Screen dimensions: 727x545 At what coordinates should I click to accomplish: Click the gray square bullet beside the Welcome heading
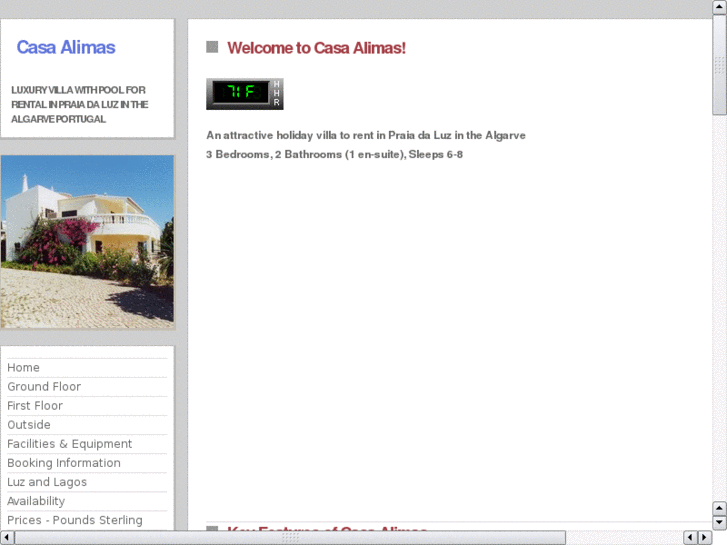click(212, 47)
